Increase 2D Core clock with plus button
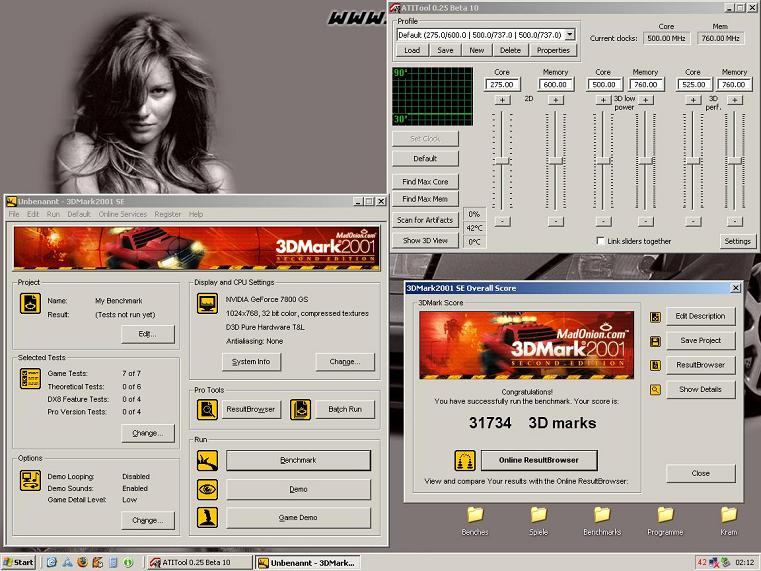Image resolution: width=761 pixels, height=571 pixels. [502, 100]
